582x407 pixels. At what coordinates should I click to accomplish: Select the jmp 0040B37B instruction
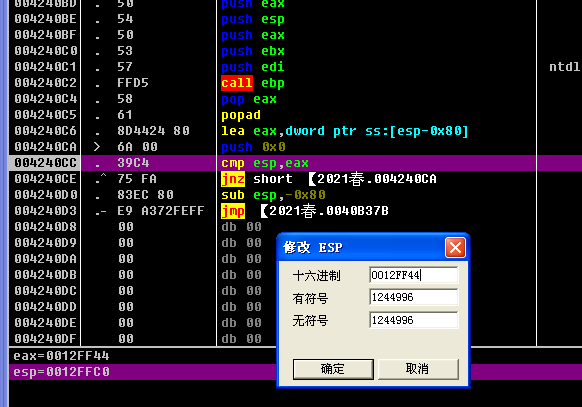[x=305, y=211]
